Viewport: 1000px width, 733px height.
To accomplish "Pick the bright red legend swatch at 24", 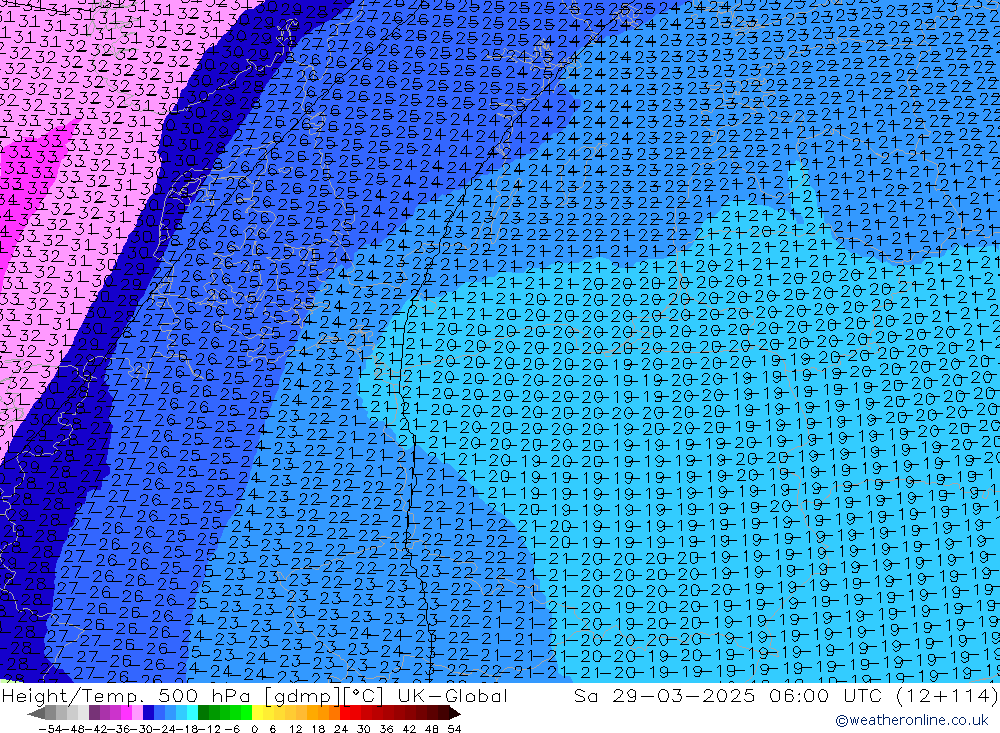I will [345, 713].
